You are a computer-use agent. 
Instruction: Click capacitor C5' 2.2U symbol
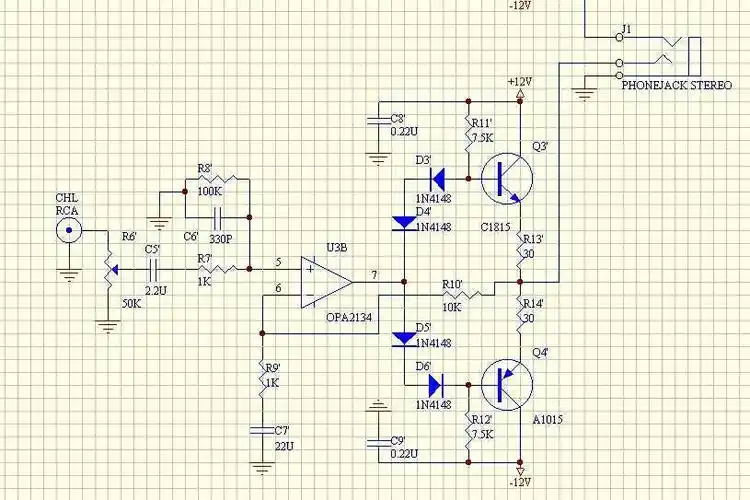pos(154,268)
